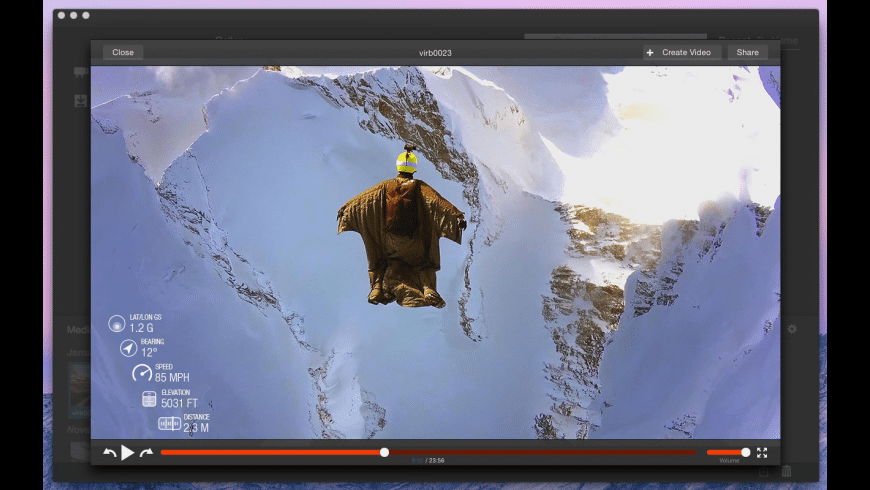Click the save icon in background sidebar
The width and height of the screenshot is (870, 490).
pos(81,101)
